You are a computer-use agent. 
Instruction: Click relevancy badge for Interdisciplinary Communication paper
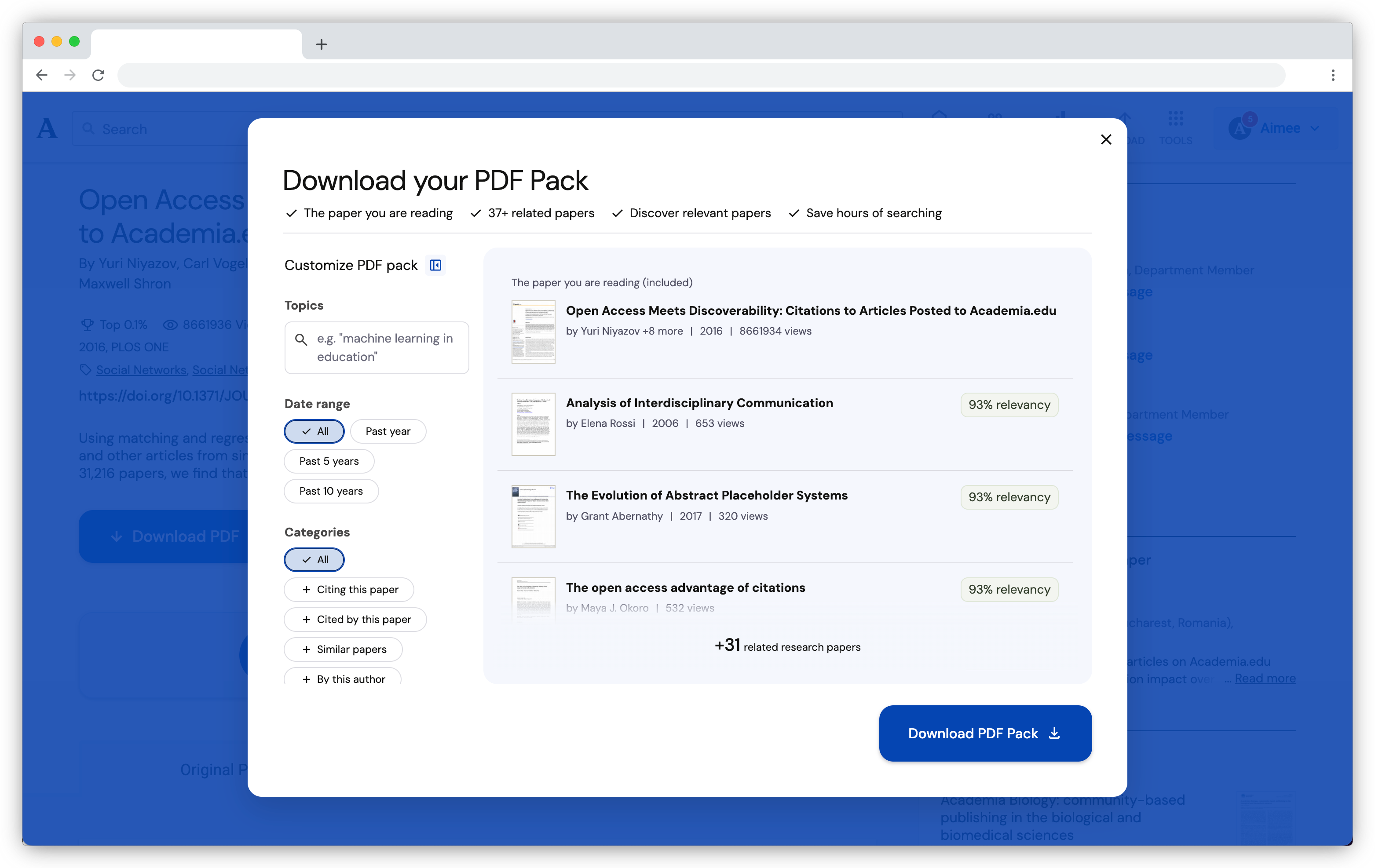pos(1009,405)
